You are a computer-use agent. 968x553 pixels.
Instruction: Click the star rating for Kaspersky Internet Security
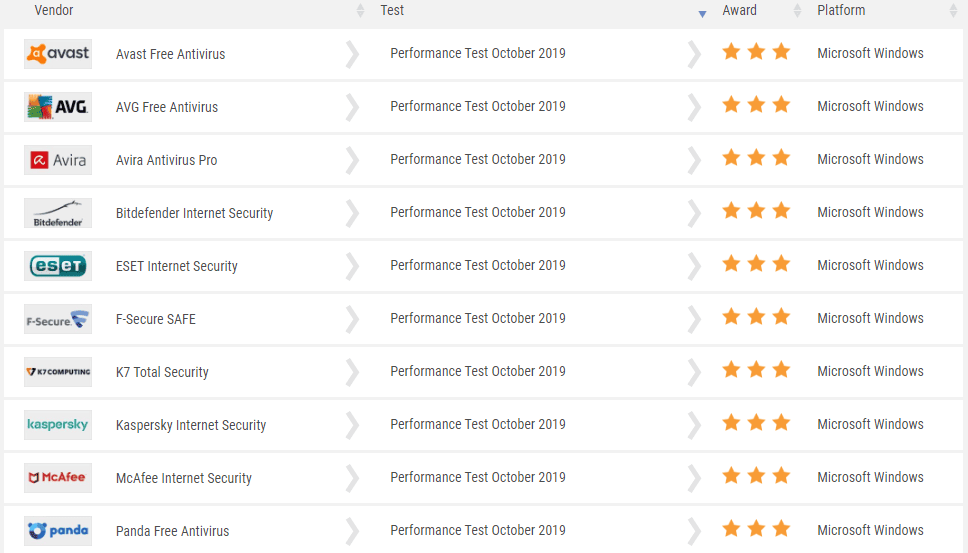click(x=756, y=423)
